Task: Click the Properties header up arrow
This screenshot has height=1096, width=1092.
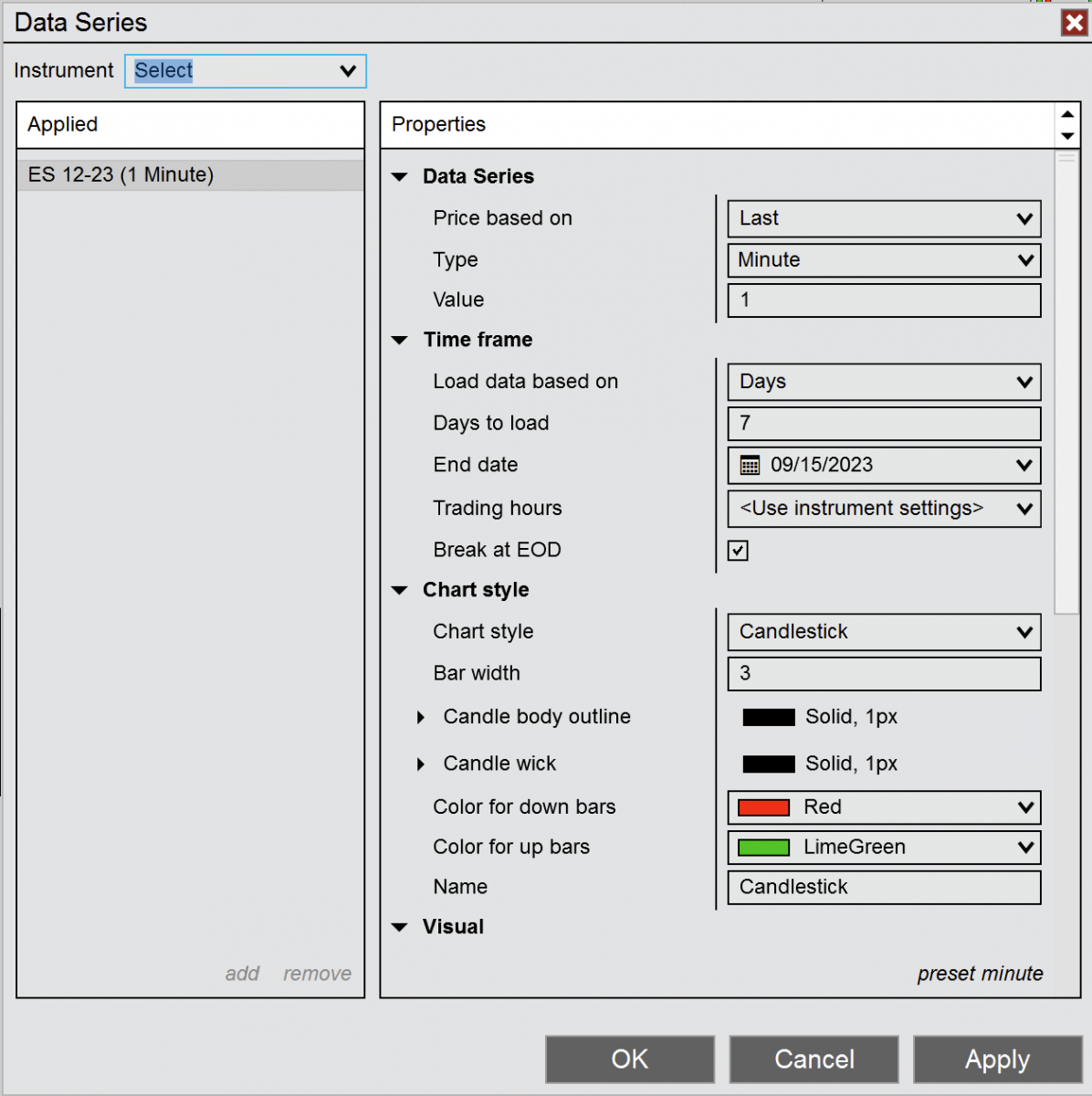Action: click(x=1067, y=114)
